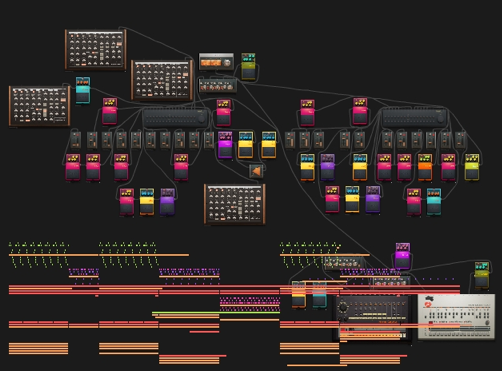Select the teal pedal in the lower right group
Viewport: 502px width, 371px height.
tap(434, 202)
